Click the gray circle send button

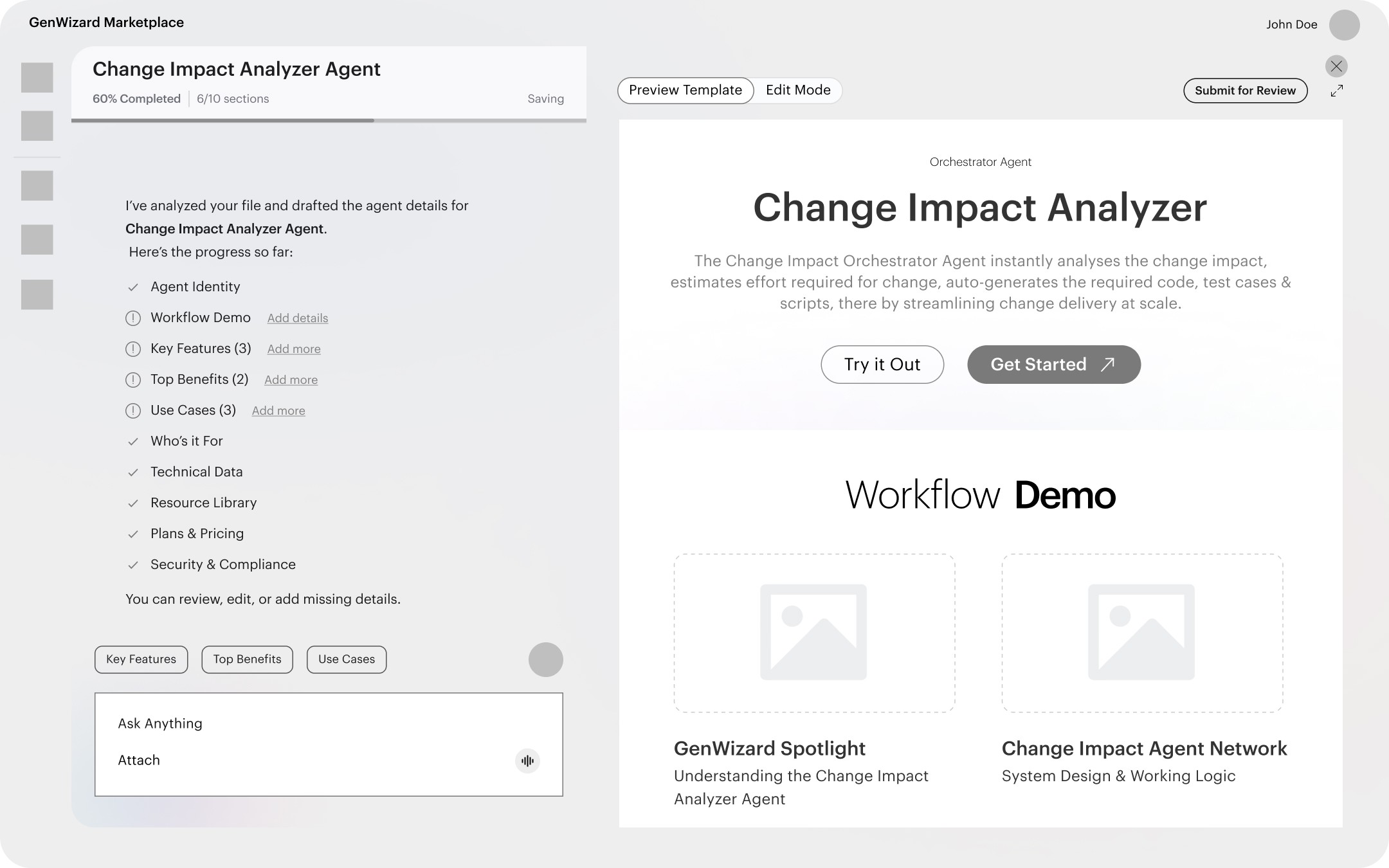pos(545,660)
